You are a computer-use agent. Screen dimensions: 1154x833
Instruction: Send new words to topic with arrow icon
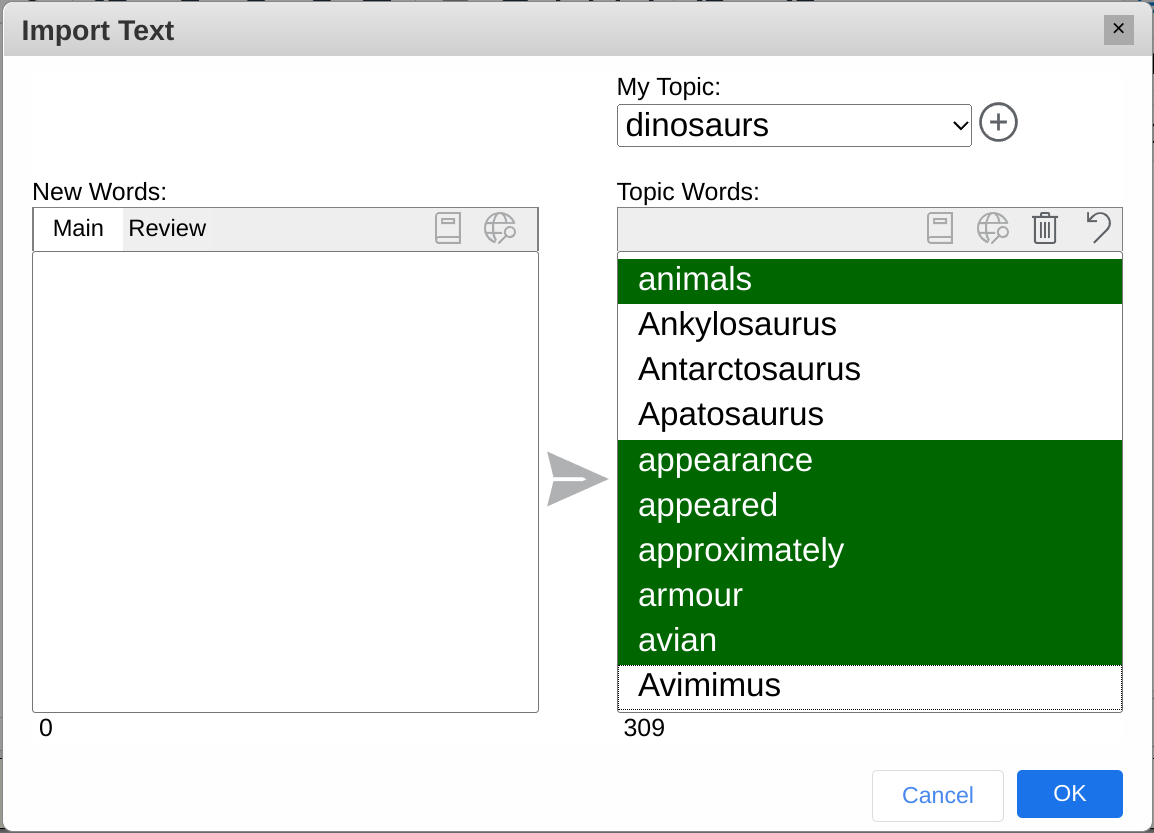[577, 479]
